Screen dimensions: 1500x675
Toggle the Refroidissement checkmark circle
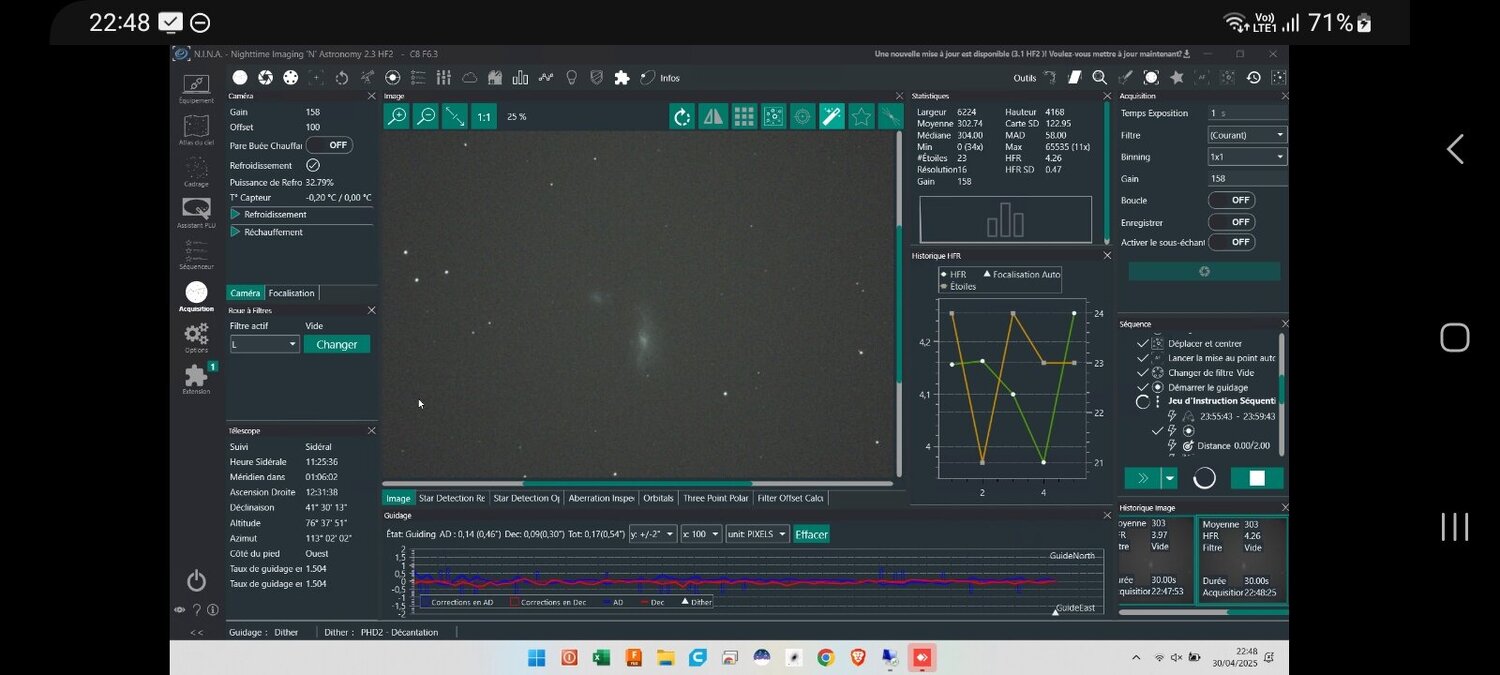coord(313,165)
